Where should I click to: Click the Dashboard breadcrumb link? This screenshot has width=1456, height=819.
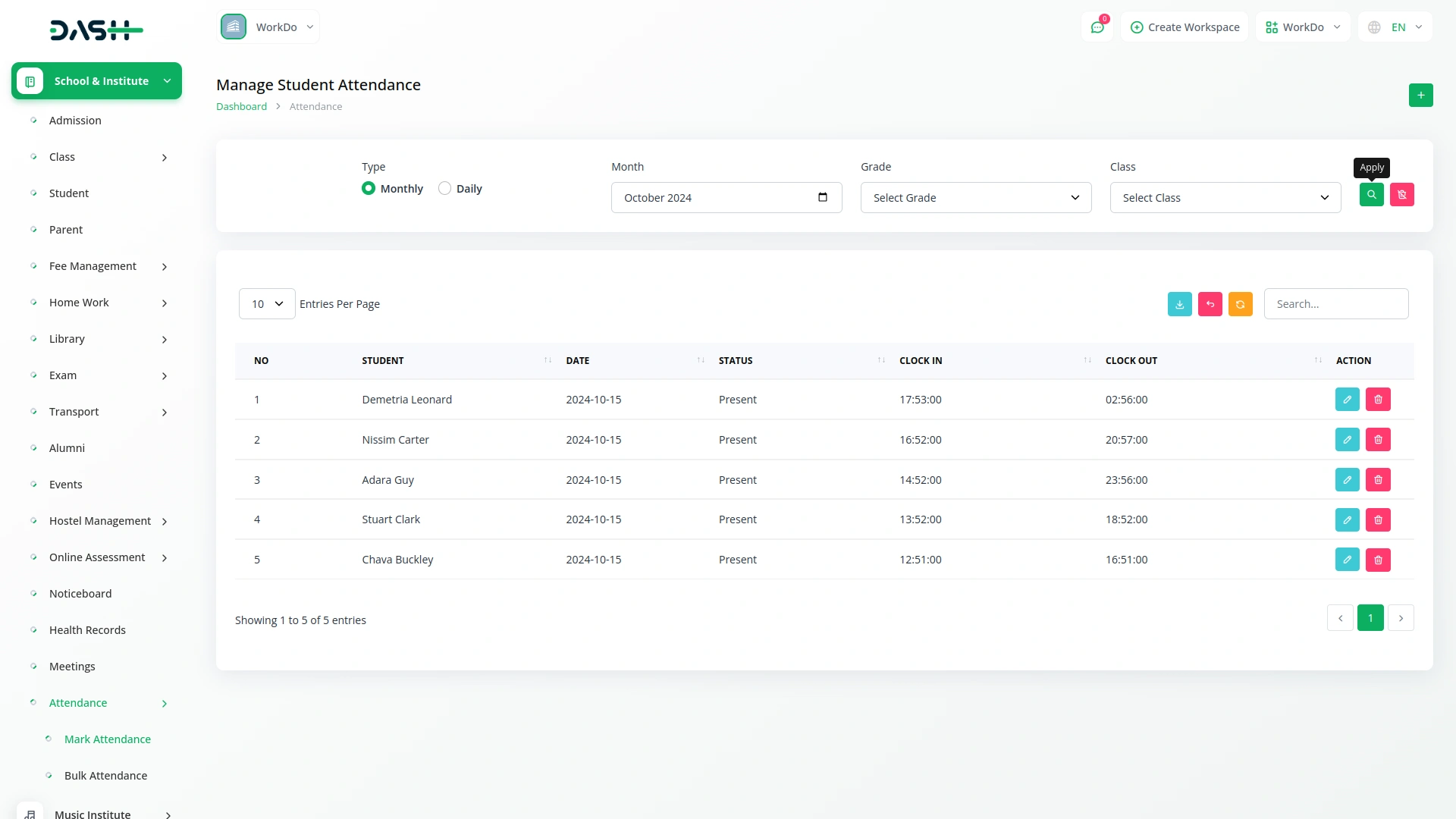(x=241, y=107)
